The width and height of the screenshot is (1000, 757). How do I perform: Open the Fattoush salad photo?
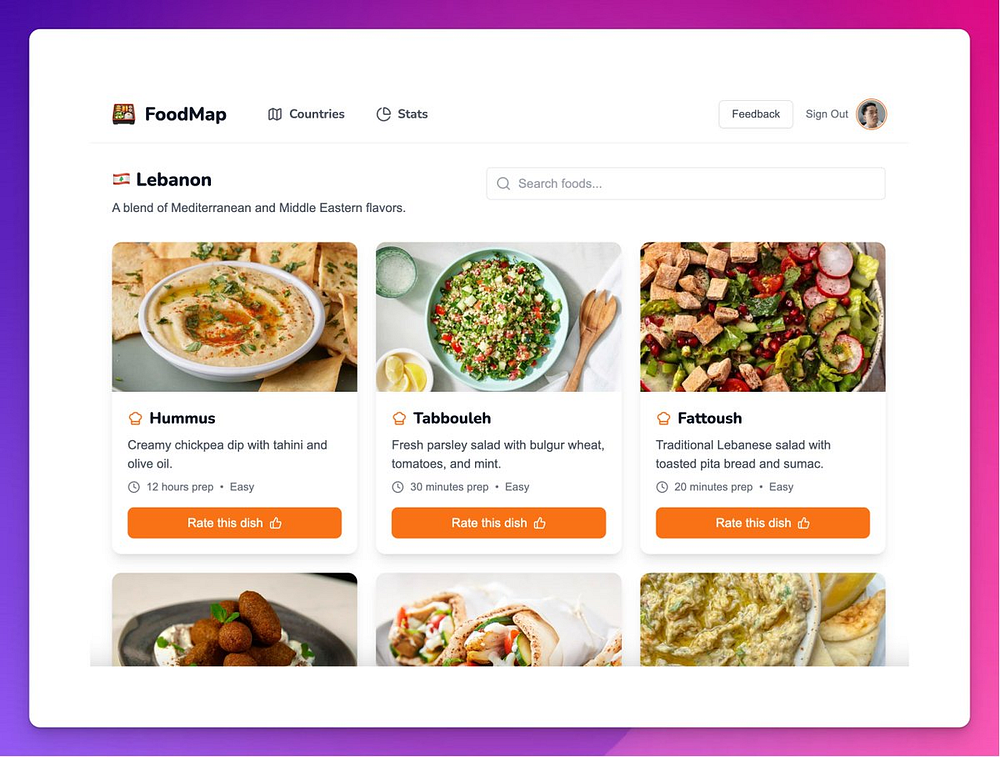pos(763,317)
